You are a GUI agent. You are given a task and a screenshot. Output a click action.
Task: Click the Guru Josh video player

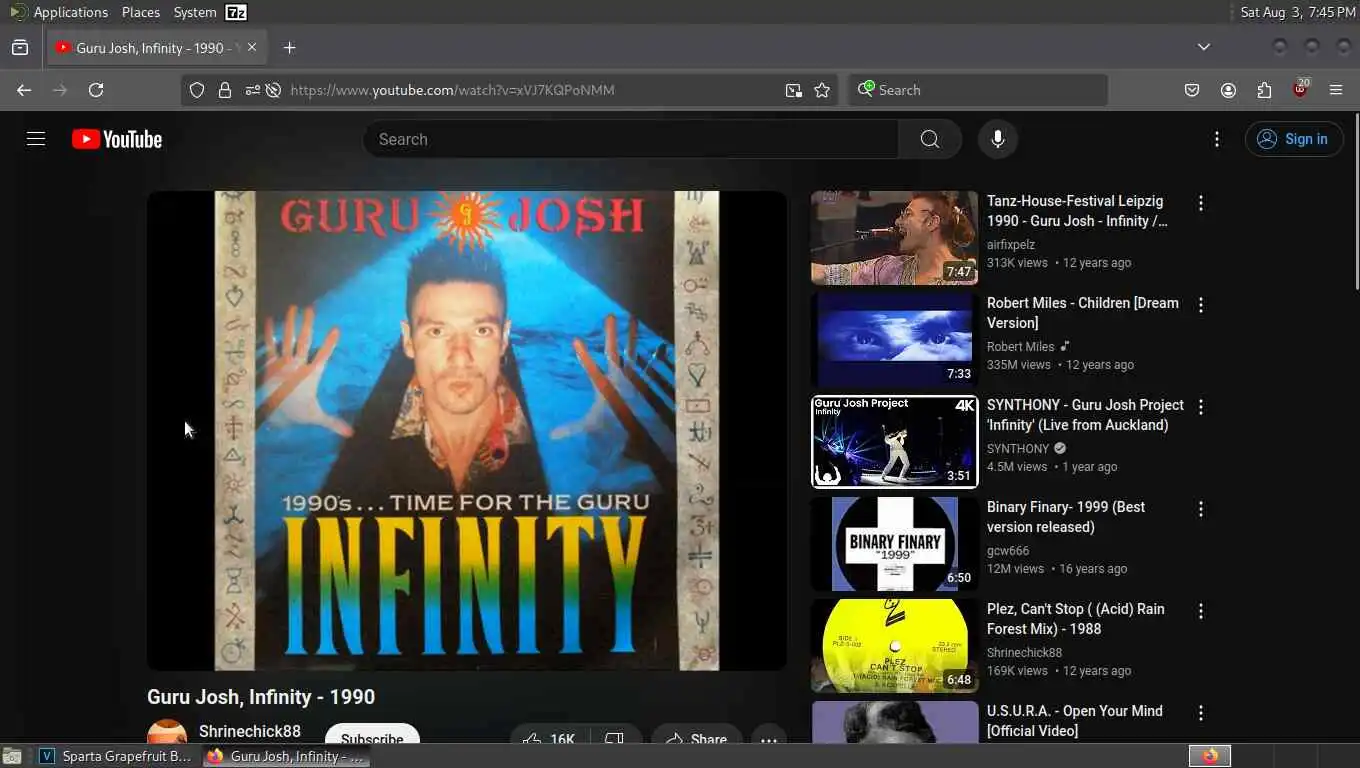coord(467,430)
